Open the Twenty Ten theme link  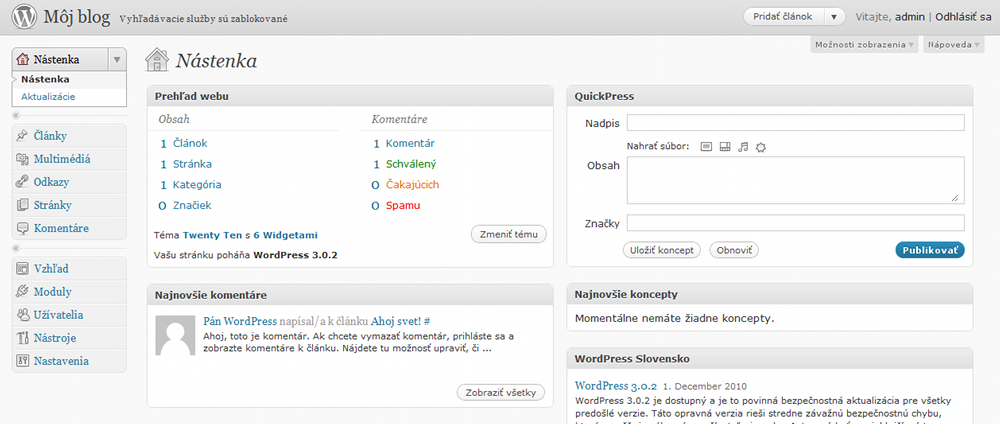point(212,235)
